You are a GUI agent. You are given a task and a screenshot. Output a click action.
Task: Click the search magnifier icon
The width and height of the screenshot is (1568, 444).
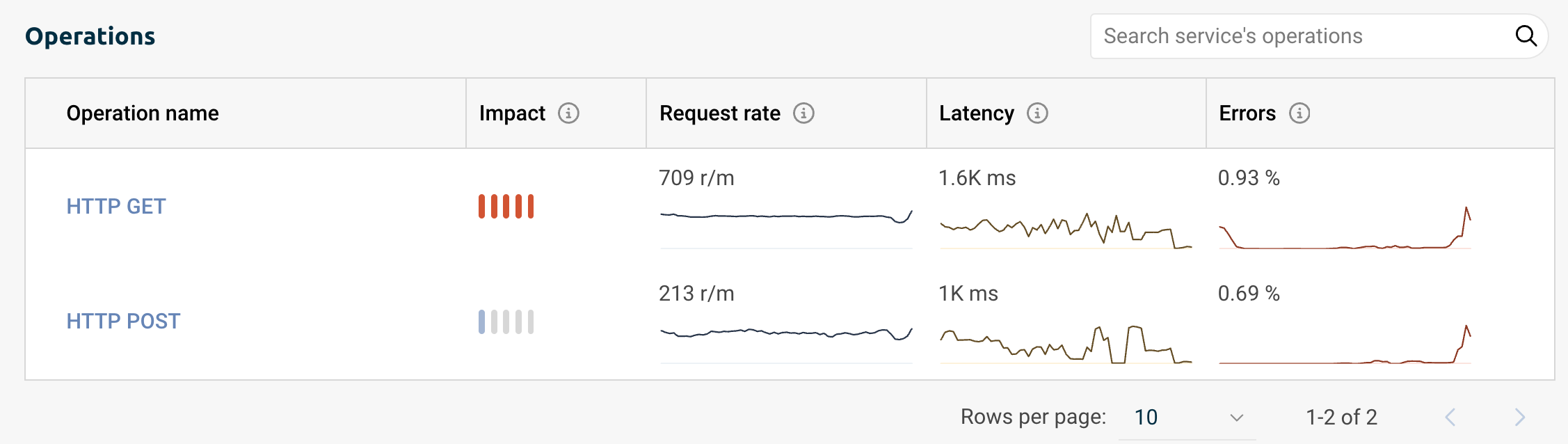(x=1526, y=35)
